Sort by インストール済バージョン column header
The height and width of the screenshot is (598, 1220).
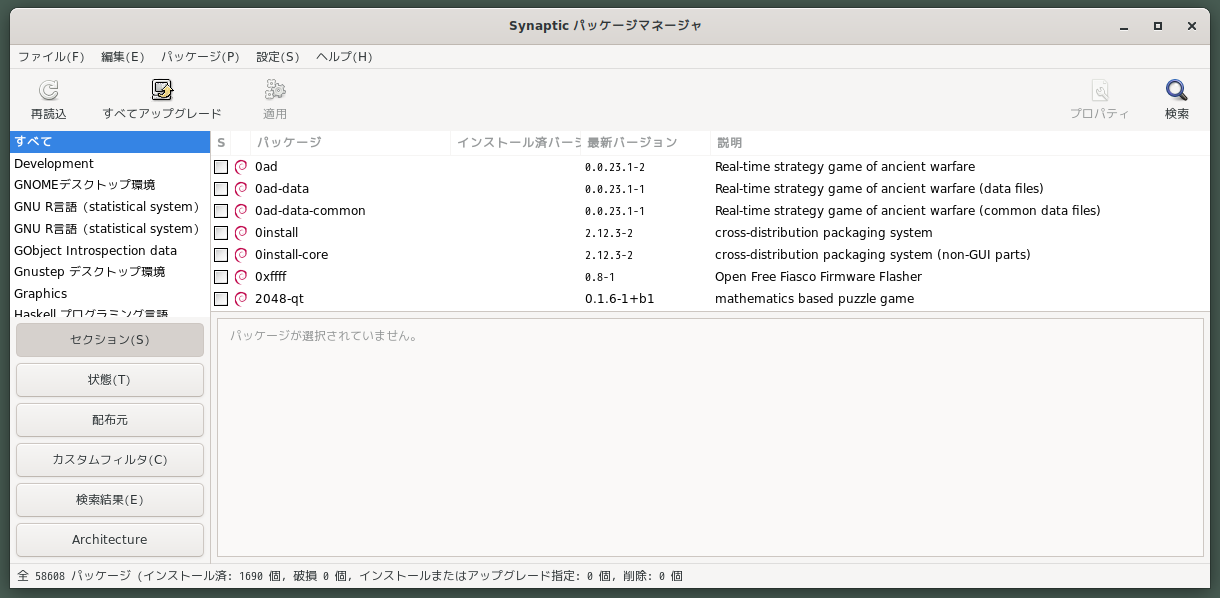516,143
